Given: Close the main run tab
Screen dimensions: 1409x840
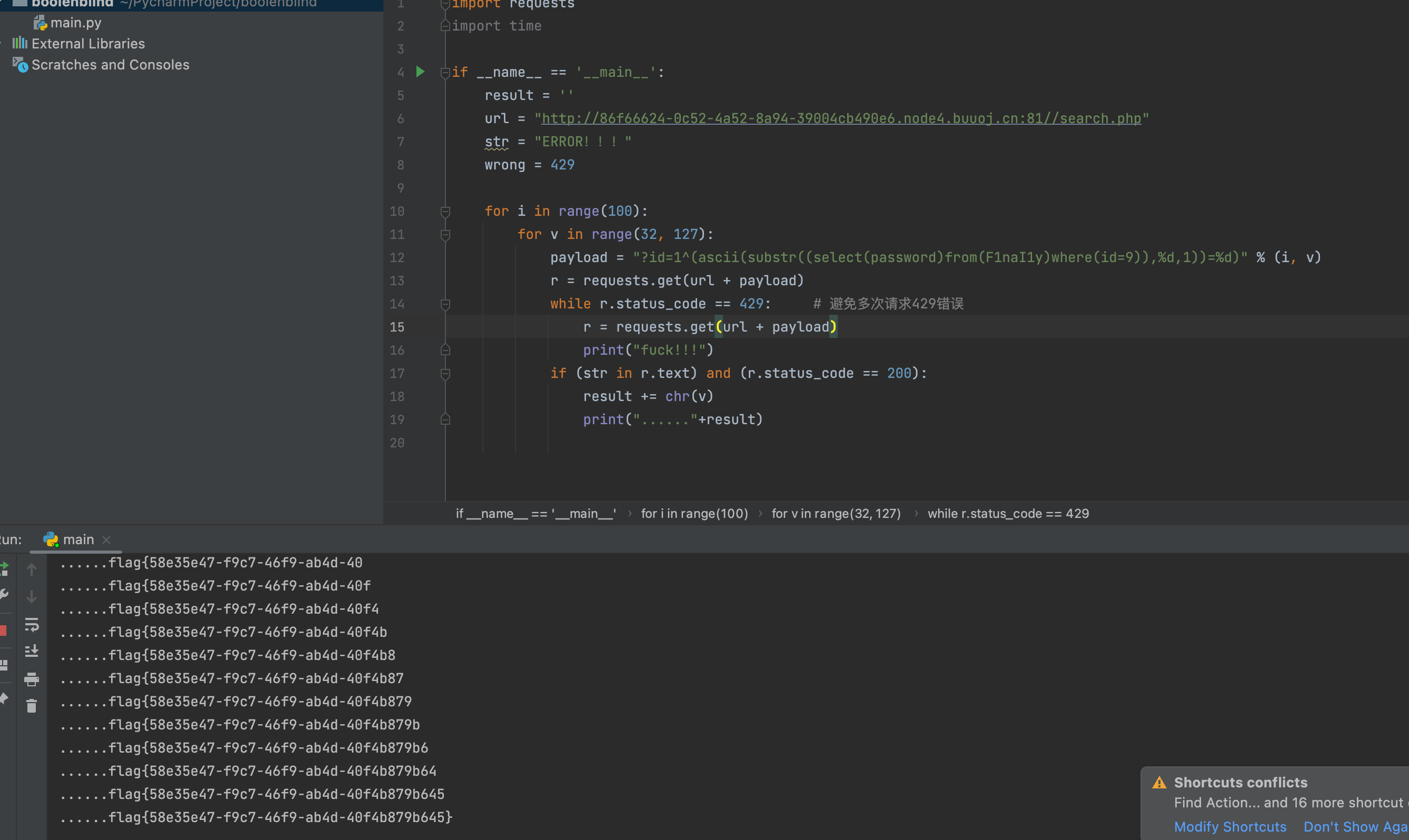Looking at the screenshot, I should [106, 540].
